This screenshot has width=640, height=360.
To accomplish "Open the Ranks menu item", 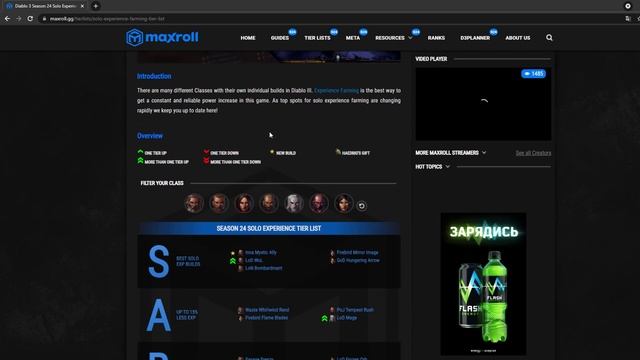I will (436, 38).
